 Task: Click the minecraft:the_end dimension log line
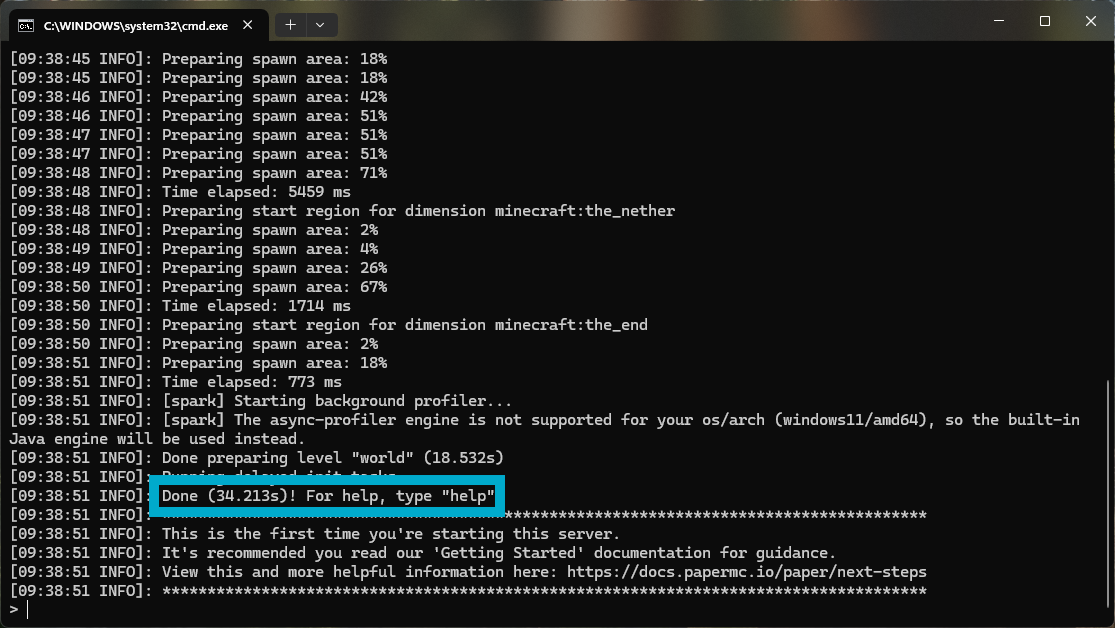(404, 325)
